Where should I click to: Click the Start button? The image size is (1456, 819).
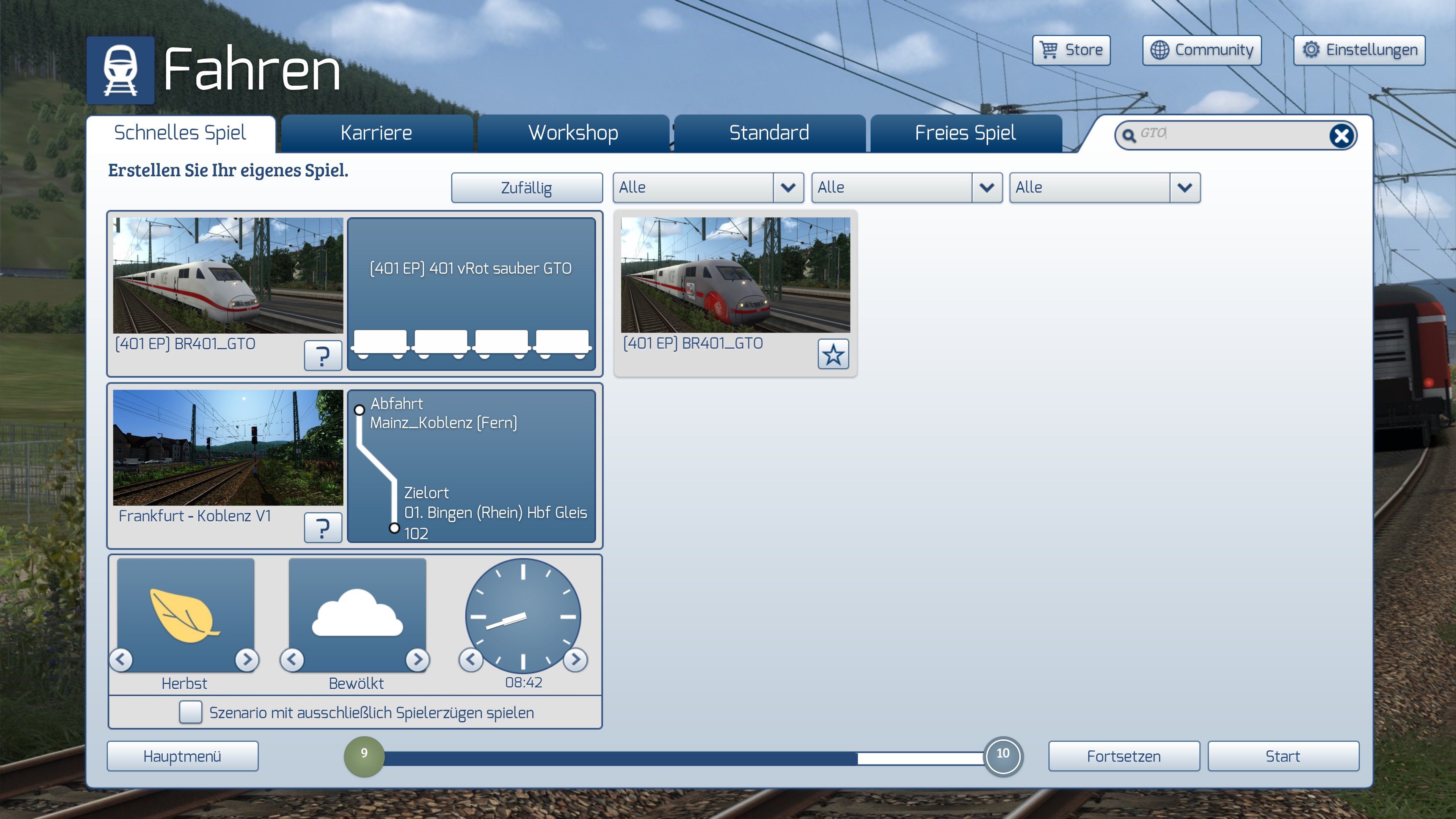tap(1282, 756)
